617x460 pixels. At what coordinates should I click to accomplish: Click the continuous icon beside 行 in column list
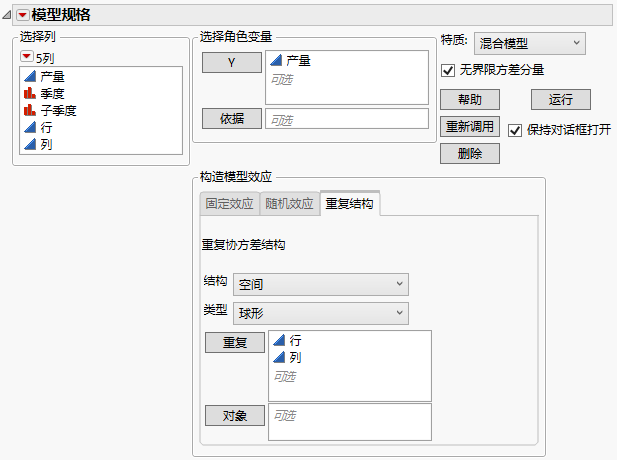coord(30,128)
